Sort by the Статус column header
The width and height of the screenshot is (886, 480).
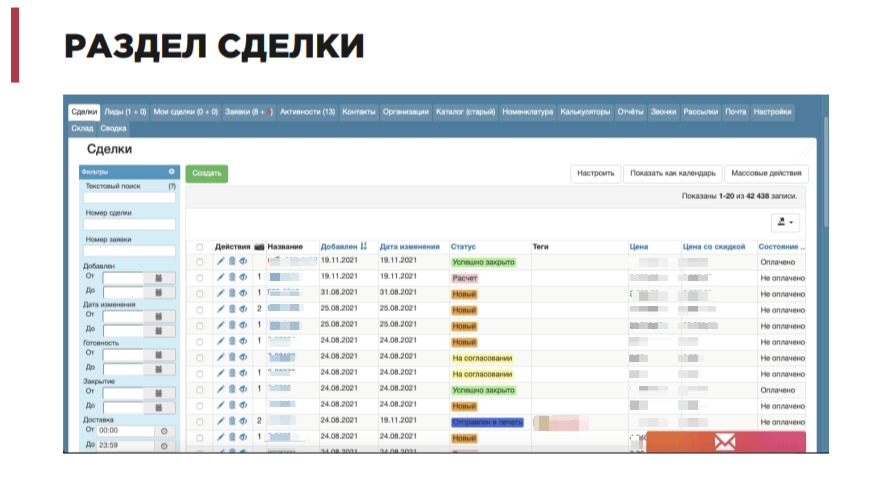(x=463, y=247)
